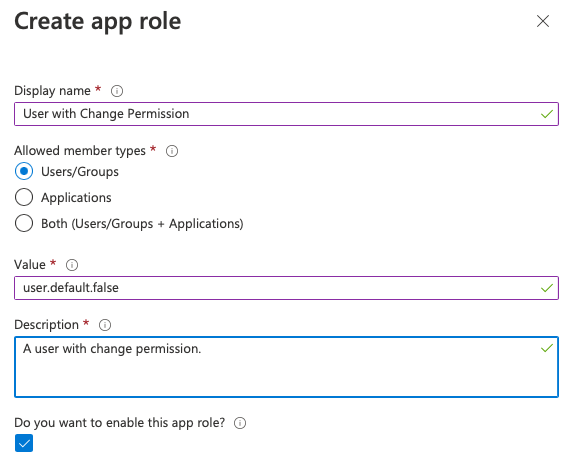
Task: Choose the Applications member type
Action: 24,197
